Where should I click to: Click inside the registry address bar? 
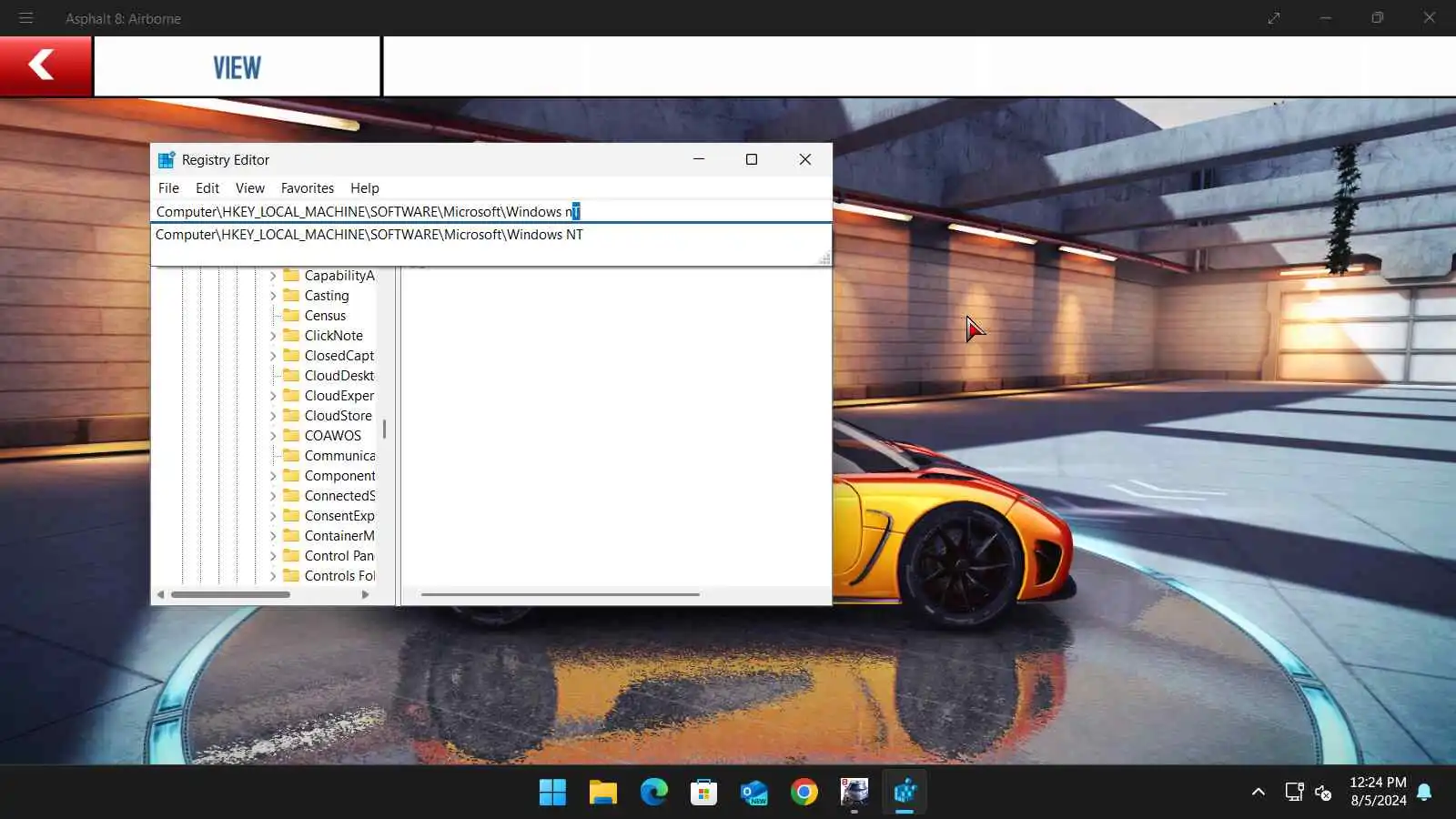coord(491,212)
